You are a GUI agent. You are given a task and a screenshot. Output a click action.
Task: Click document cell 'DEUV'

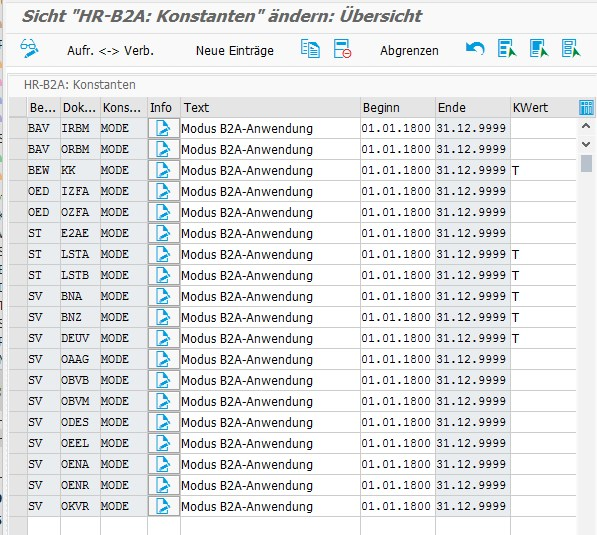click(80, 338)
